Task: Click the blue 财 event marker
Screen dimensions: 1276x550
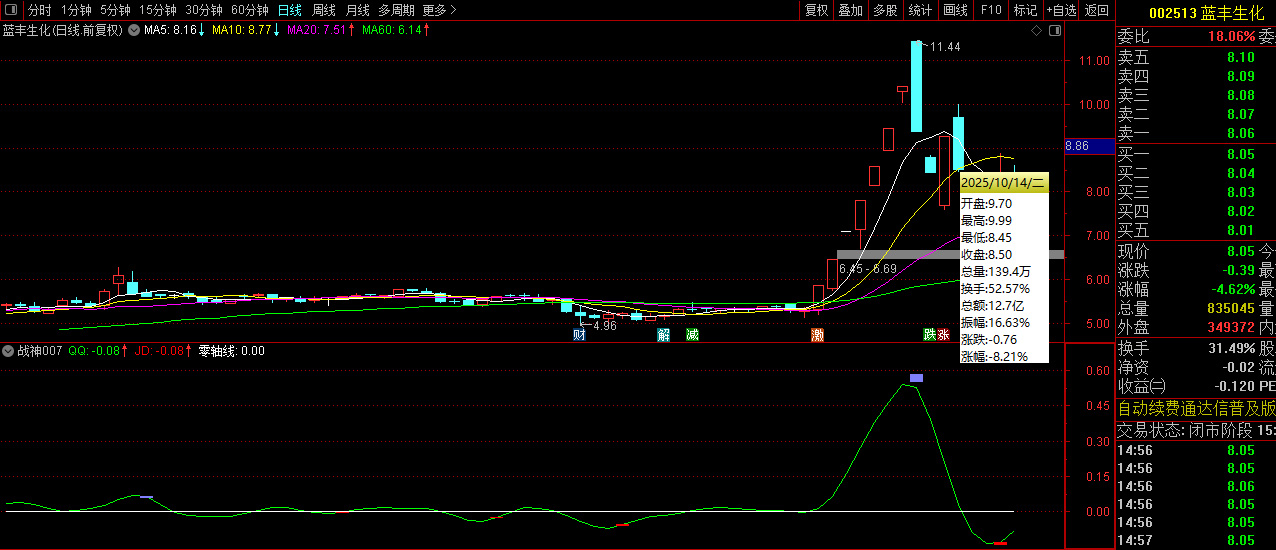Action: pos(579,335)
